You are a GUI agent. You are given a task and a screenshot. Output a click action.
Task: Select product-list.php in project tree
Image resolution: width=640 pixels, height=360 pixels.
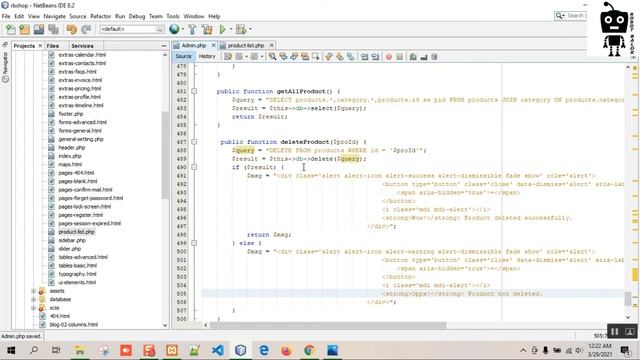click(76, 232)
